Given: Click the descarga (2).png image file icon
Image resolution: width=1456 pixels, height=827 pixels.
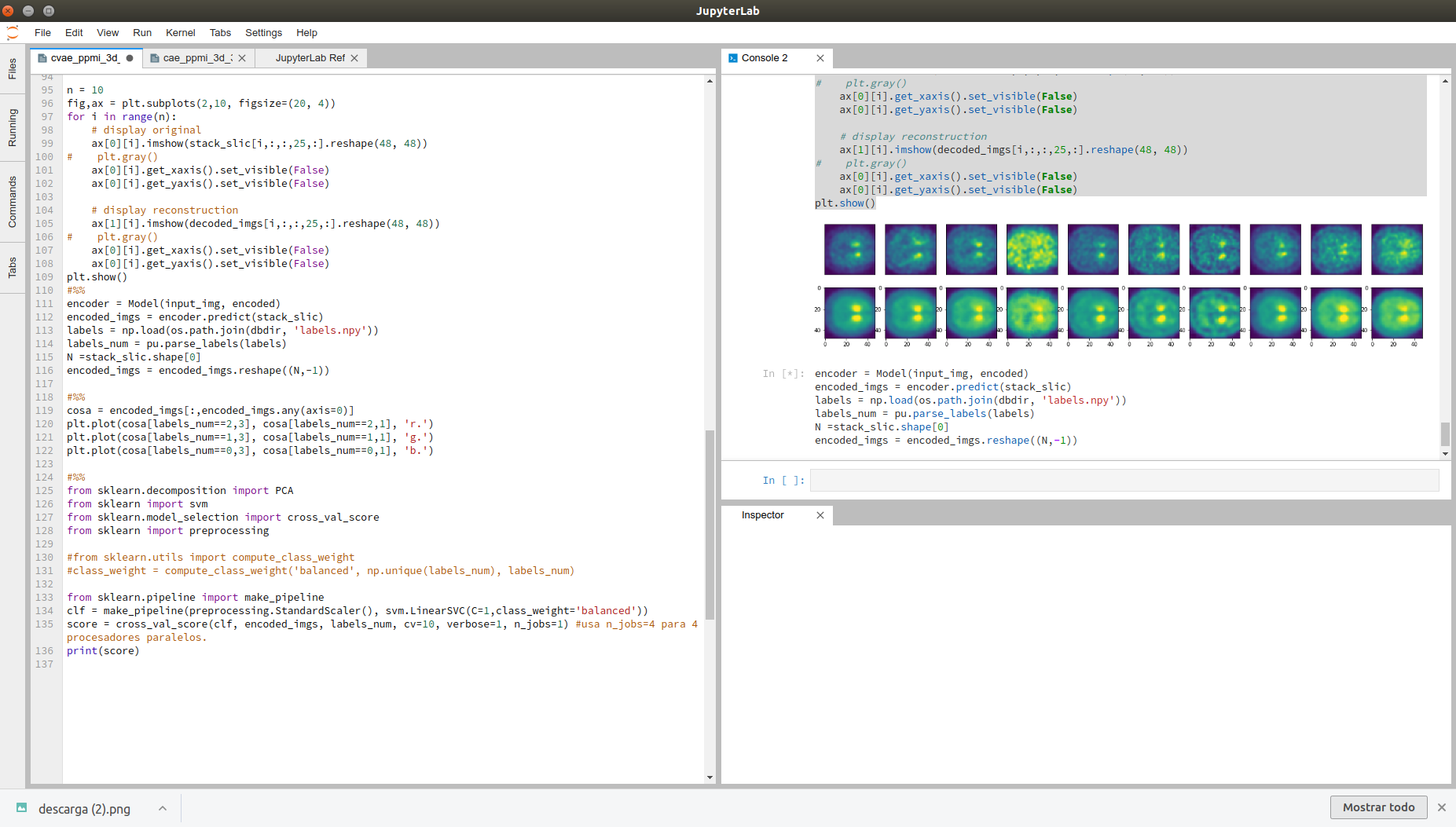Looking at the screenshot, I should coord(22,808).
